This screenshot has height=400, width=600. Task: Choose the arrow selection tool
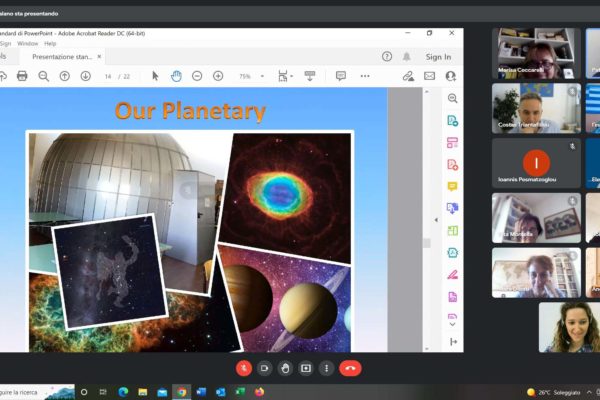pyautogui.click(x=155, y=76)
